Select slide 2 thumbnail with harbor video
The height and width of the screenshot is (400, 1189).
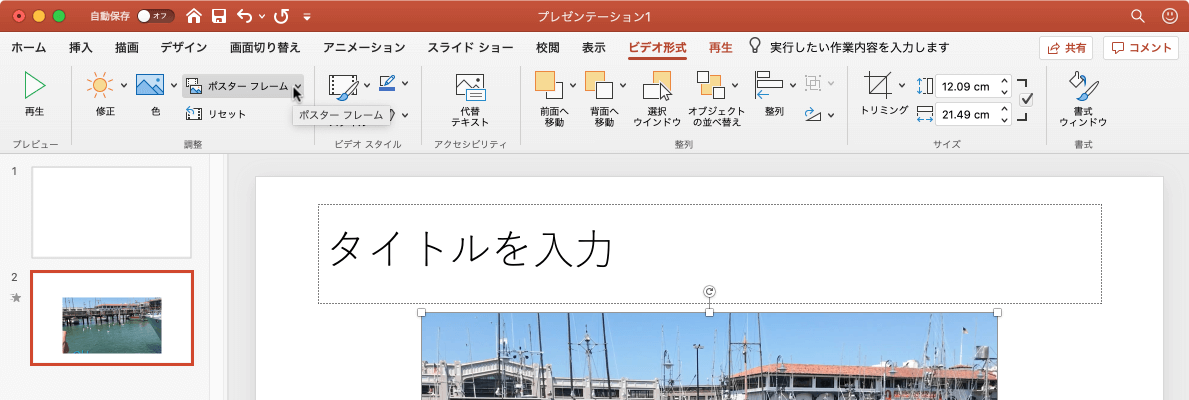[x=111, y=318]
